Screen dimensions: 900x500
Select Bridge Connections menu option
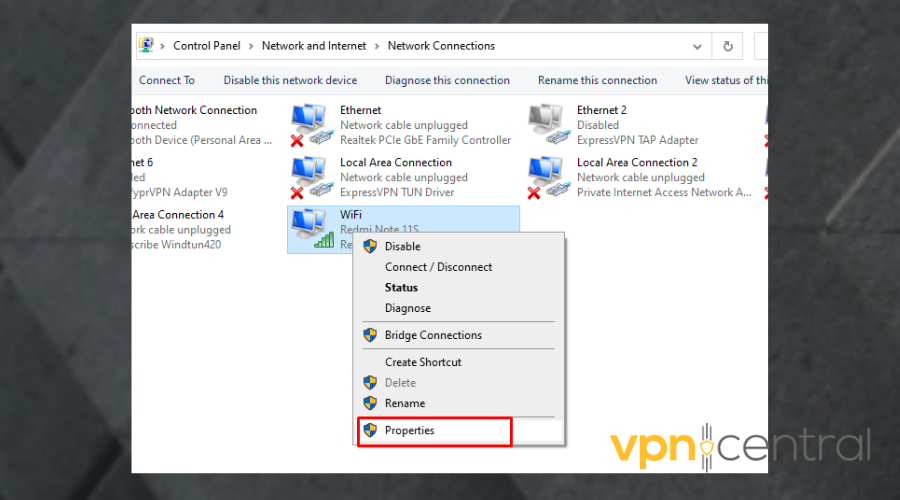click(x=433, y=336)
